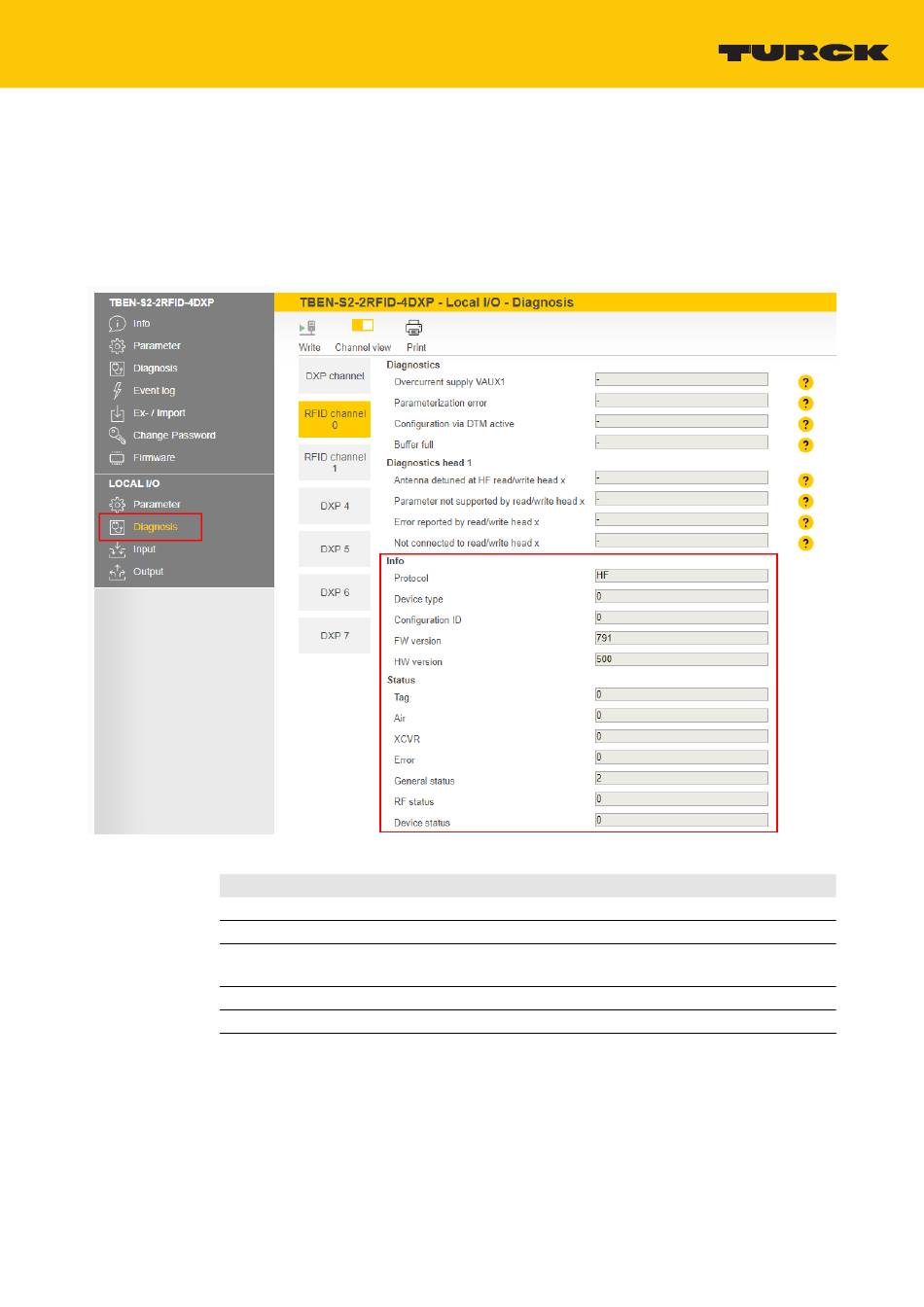This screenshot has height=1307, width=924.
Task: Click the Print icon
Action: 414,328
